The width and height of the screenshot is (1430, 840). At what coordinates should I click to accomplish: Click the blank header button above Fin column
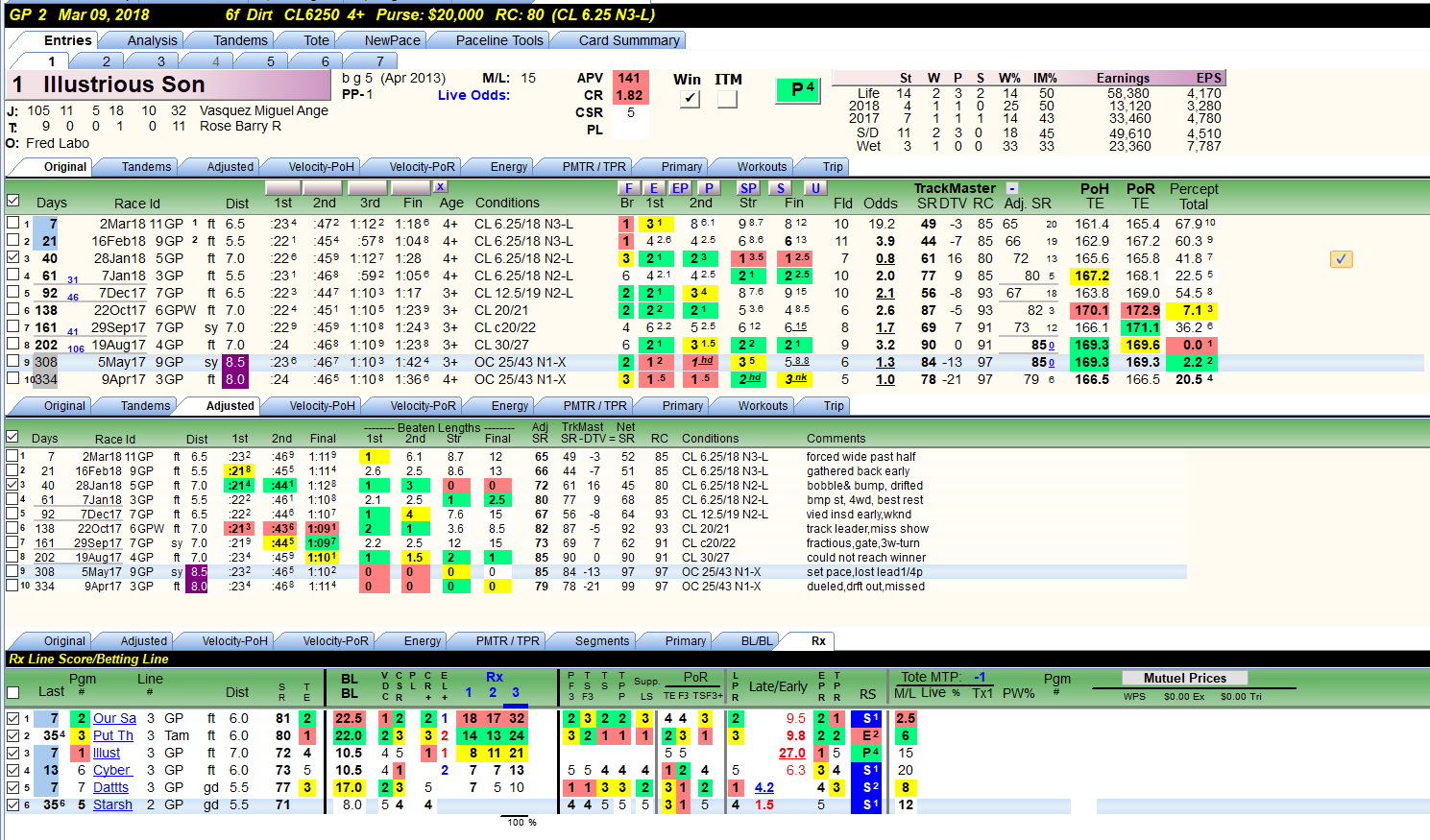point(411,187)
